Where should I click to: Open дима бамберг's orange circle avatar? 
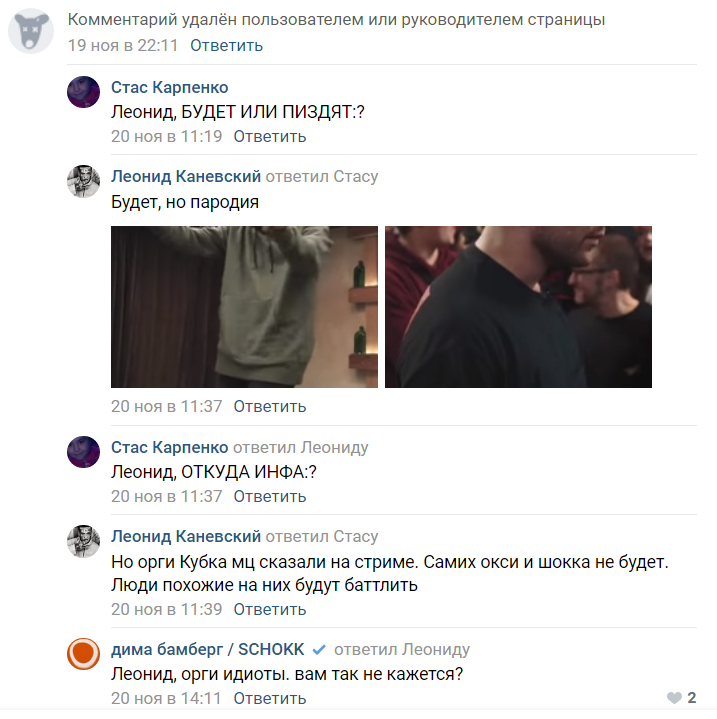(x=83, y=653)
